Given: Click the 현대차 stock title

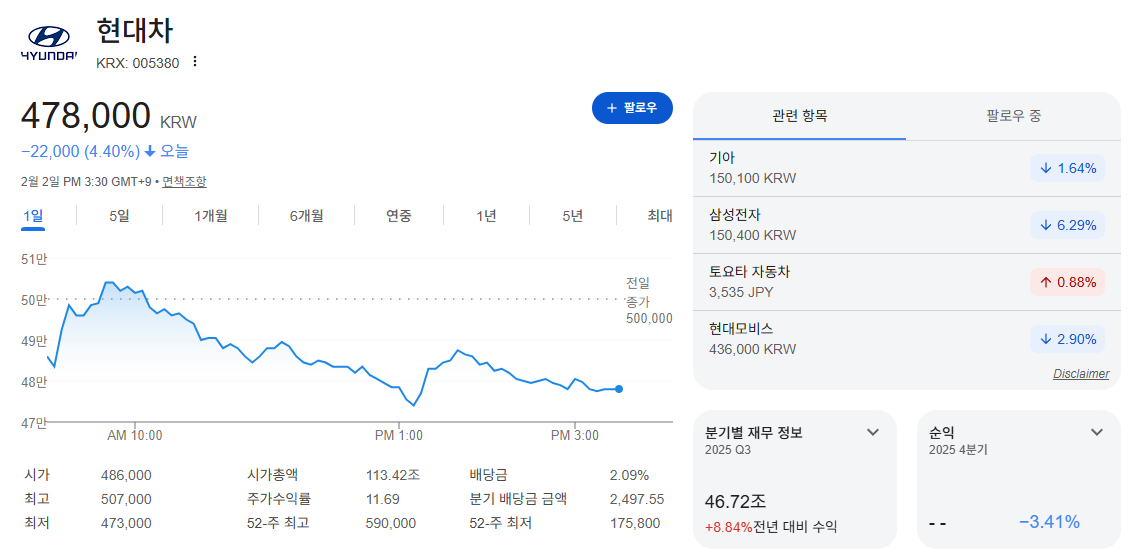Looking at the screenshot, I should pos(135,30).
